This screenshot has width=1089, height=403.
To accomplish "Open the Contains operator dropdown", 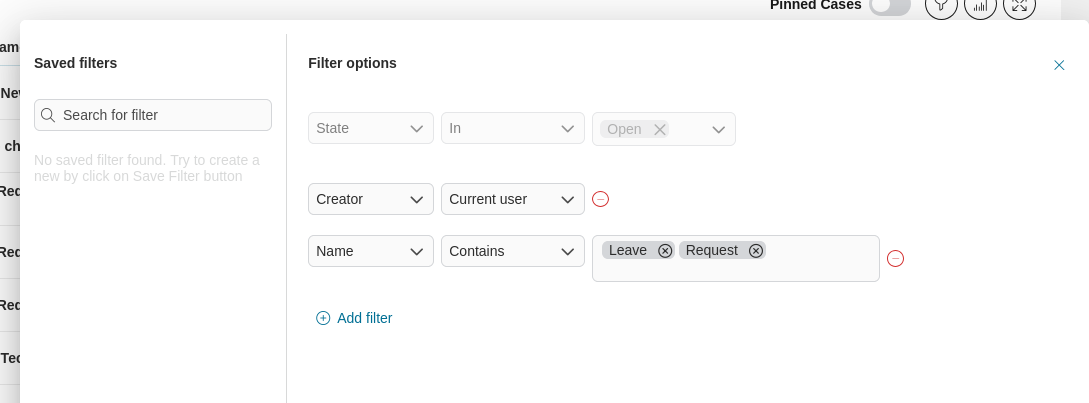I will (x=513, y=252).
